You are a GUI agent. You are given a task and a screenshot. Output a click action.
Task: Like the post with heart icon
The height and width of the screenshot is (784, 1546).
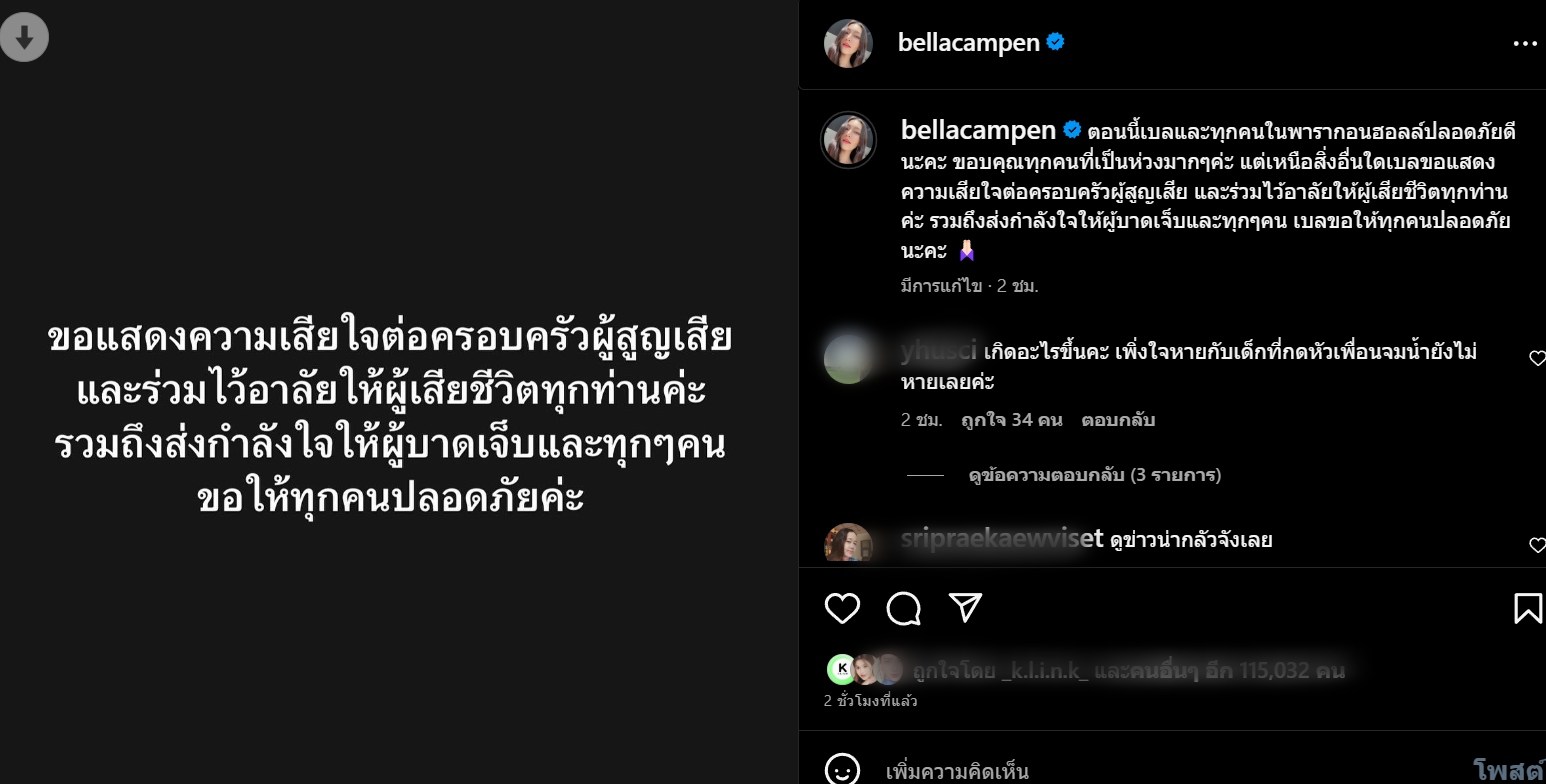pos(842,608)
